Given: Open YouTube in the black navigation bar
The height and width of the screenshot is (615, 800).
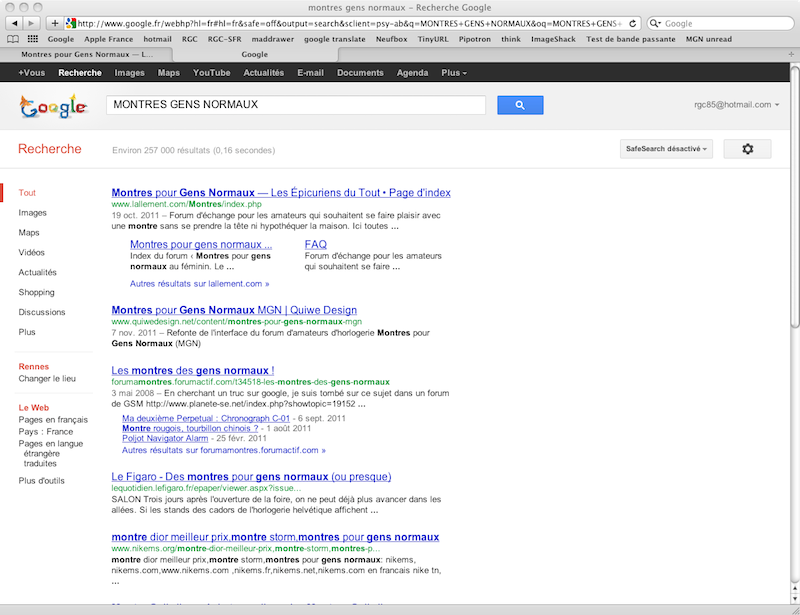Looking at the screenshot, I should click(x=211, y=73).
